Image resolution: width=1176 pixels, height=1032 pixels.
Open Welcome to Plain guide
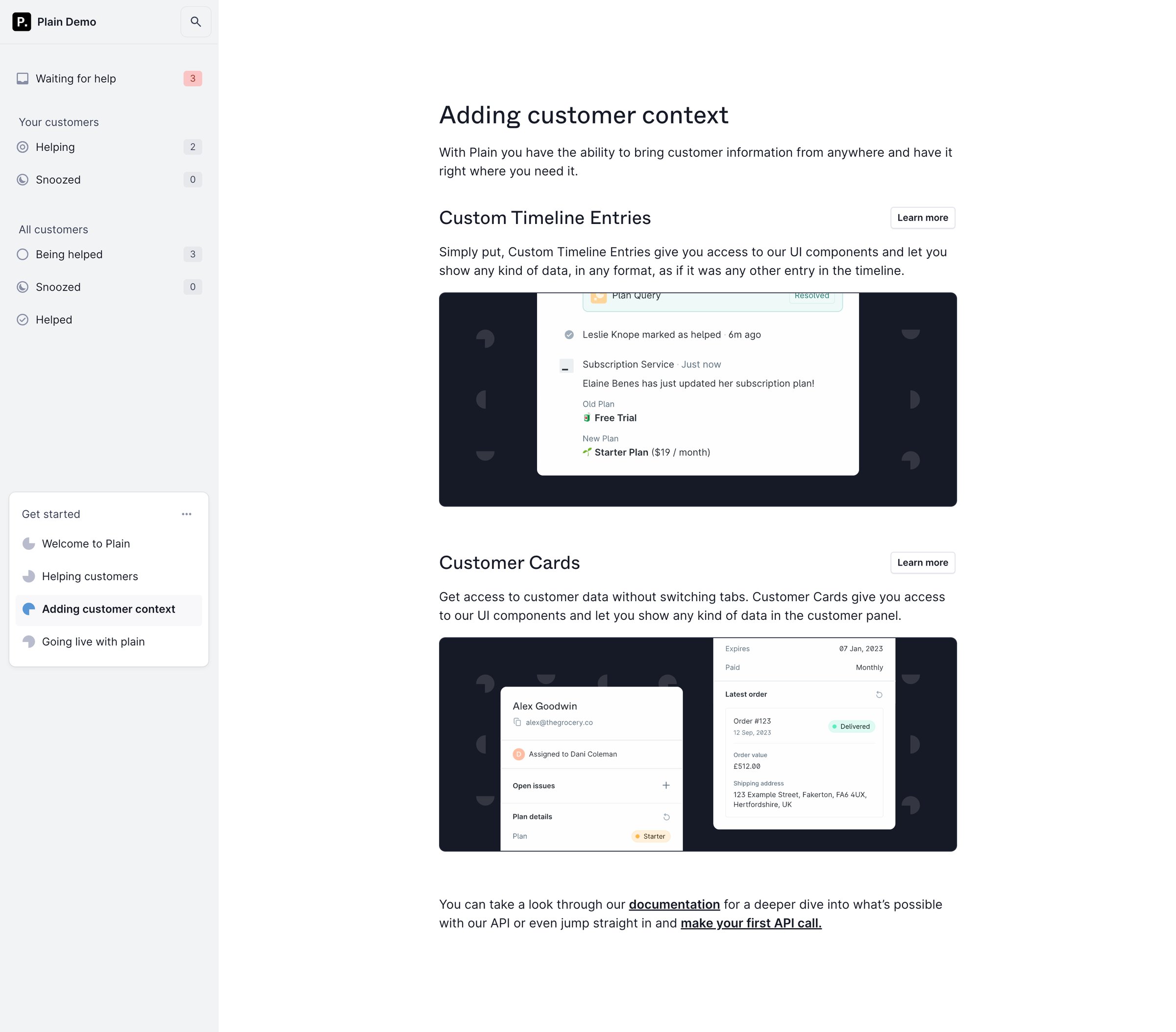pos(109,543)
